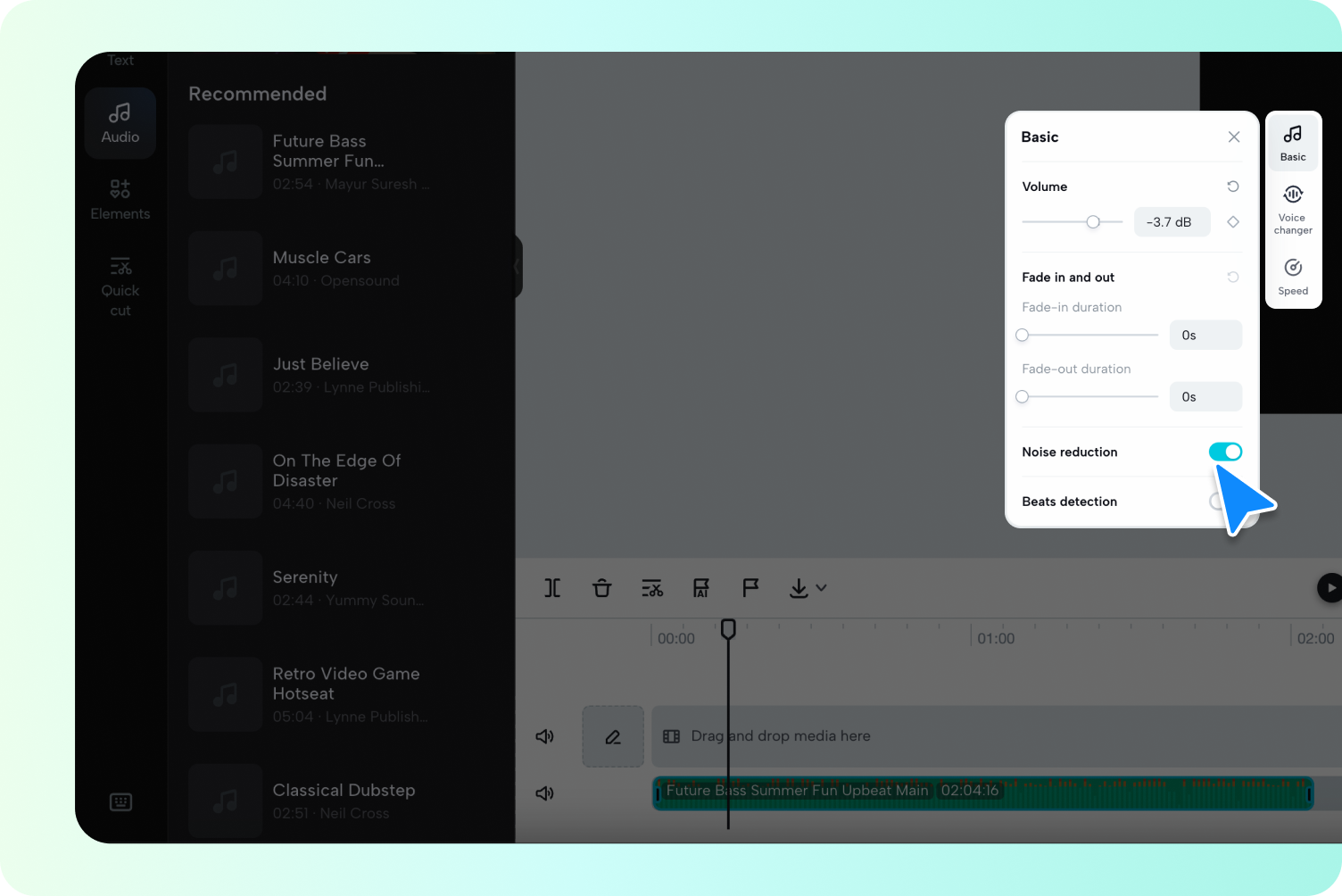
Task: Mute the Future Bass audio track
Action: (x=543, y=793)
